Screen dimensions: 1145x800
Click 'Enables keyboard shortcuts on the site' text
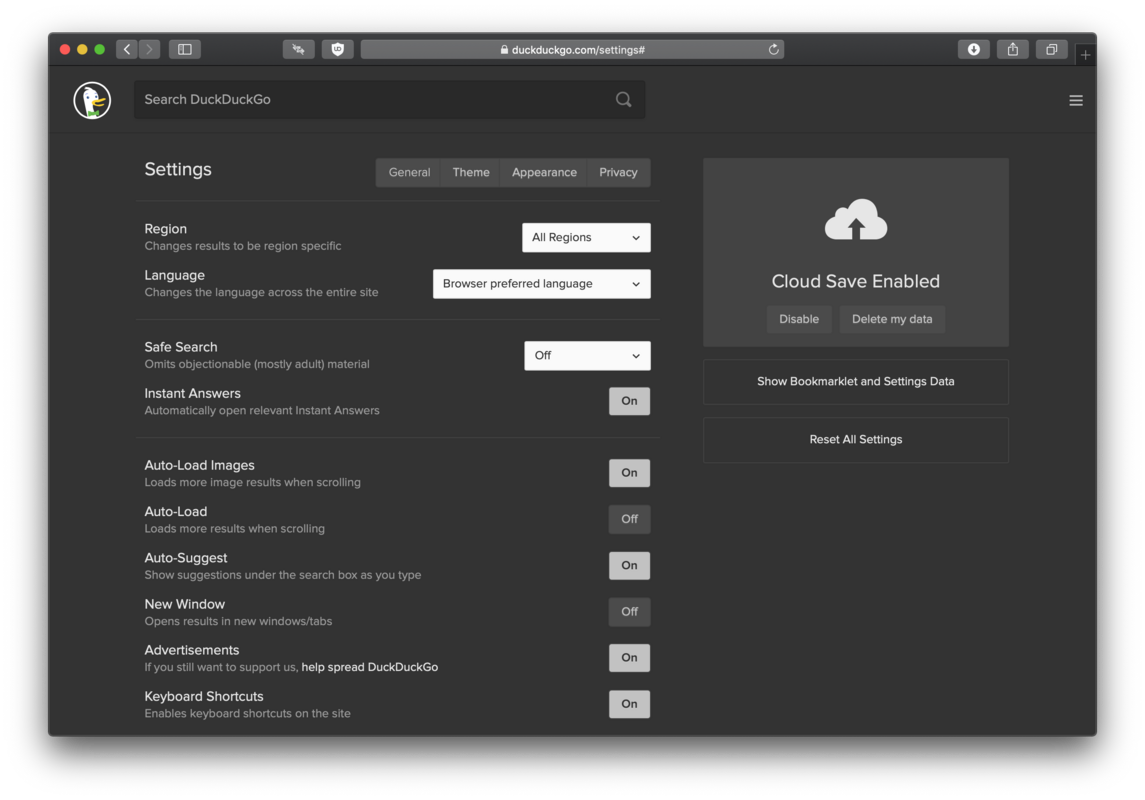(248, 713)
